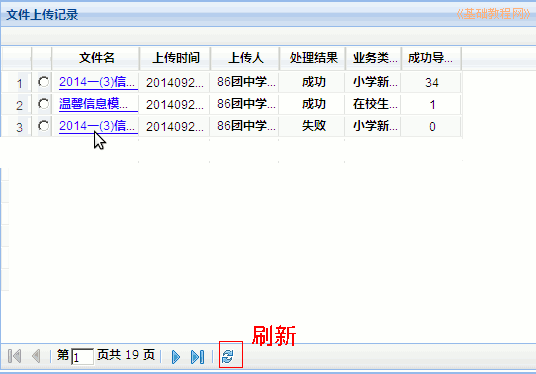This screenshot has height=374, width=536.
Task: Click the upload time 2014092... in row 2
Action: tap(175, 104)
